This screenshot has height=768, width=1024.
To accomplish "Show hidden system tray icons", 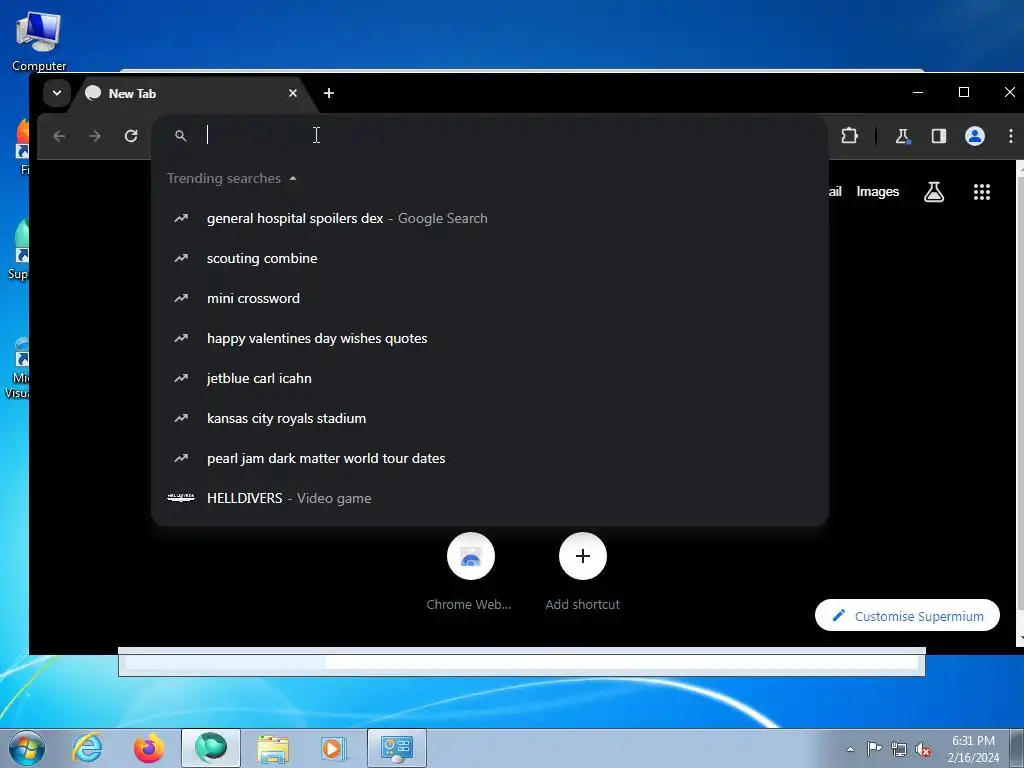I will 850,749.
